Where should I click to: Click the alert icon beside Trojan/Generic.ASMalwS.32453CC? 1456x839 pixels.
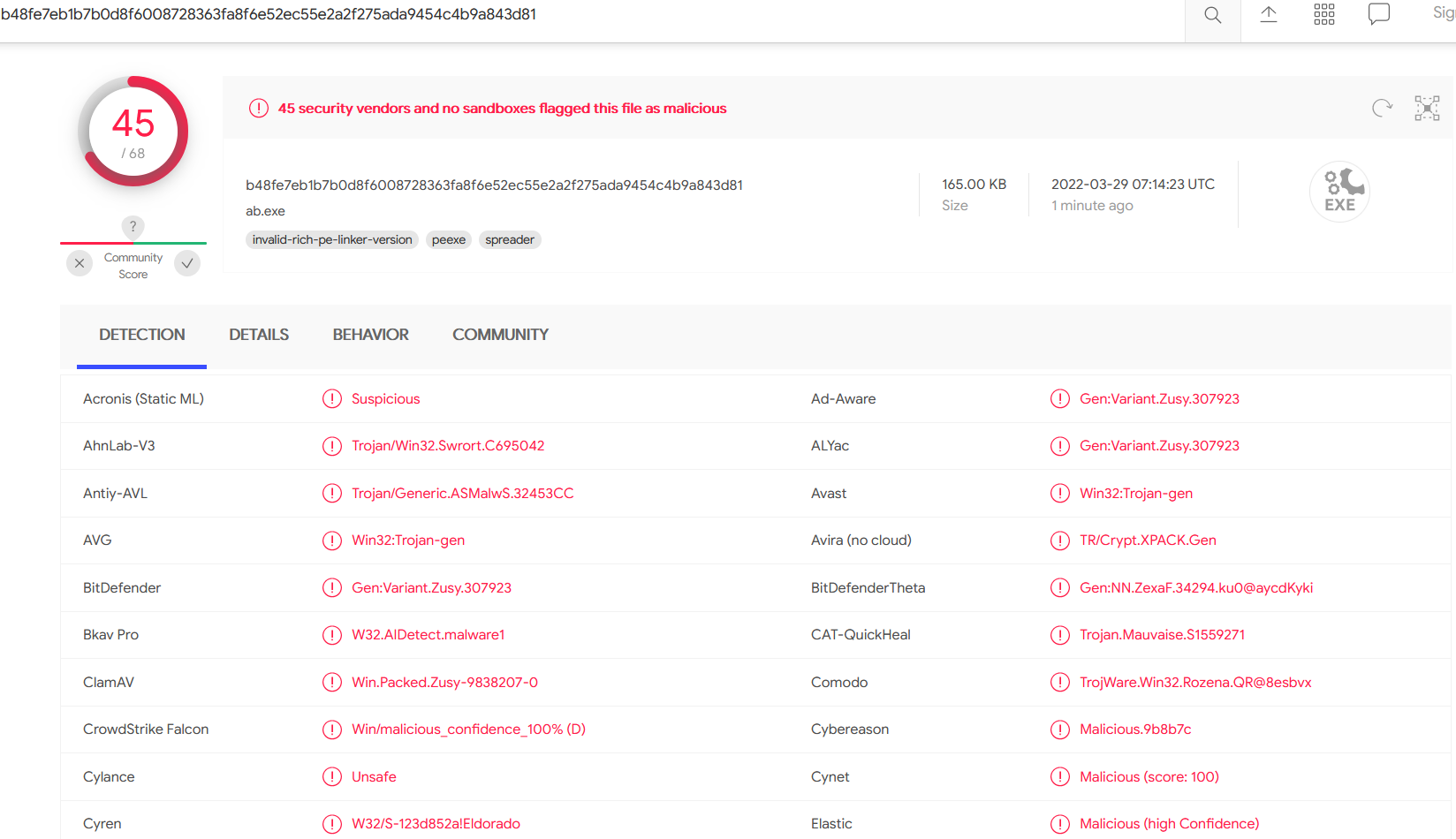click(332, 494)
